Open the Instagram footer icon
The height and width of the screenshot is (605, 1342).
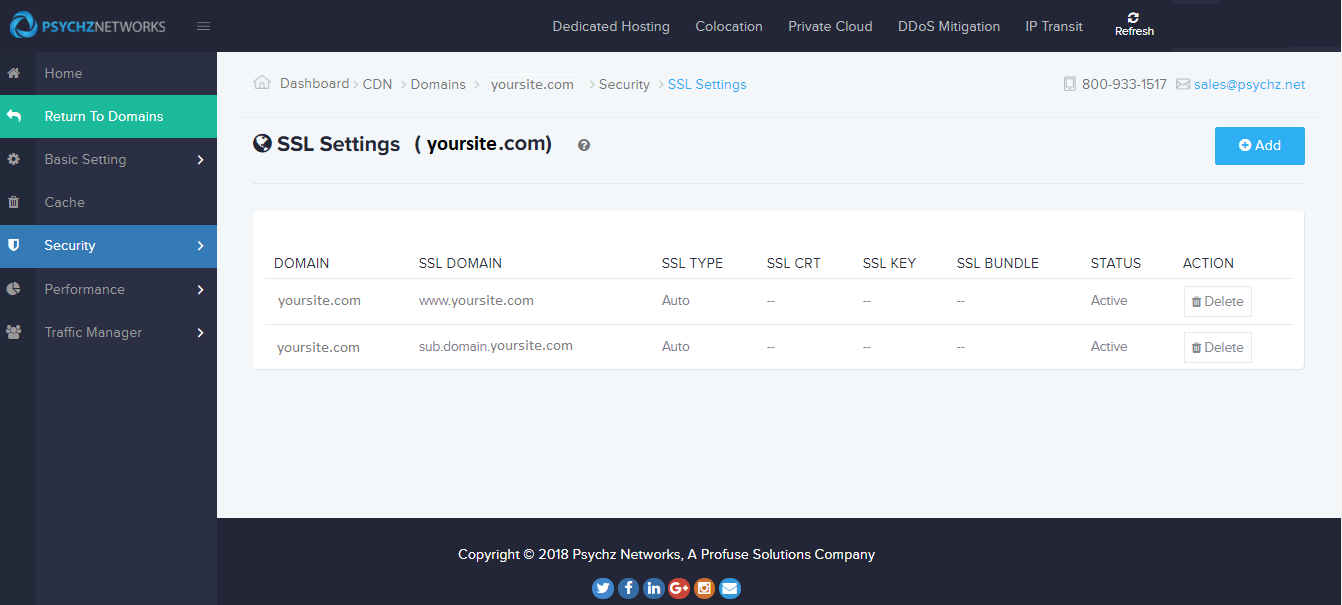tap(704, 588)
